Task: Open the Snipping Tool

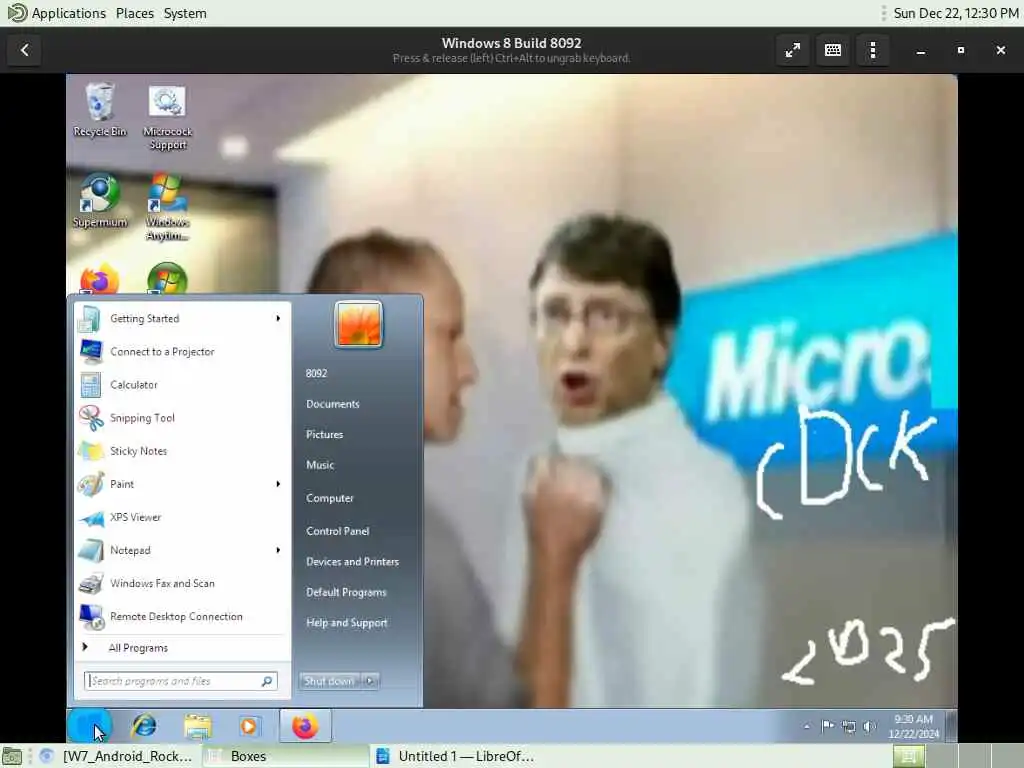Action: [182, 418]
